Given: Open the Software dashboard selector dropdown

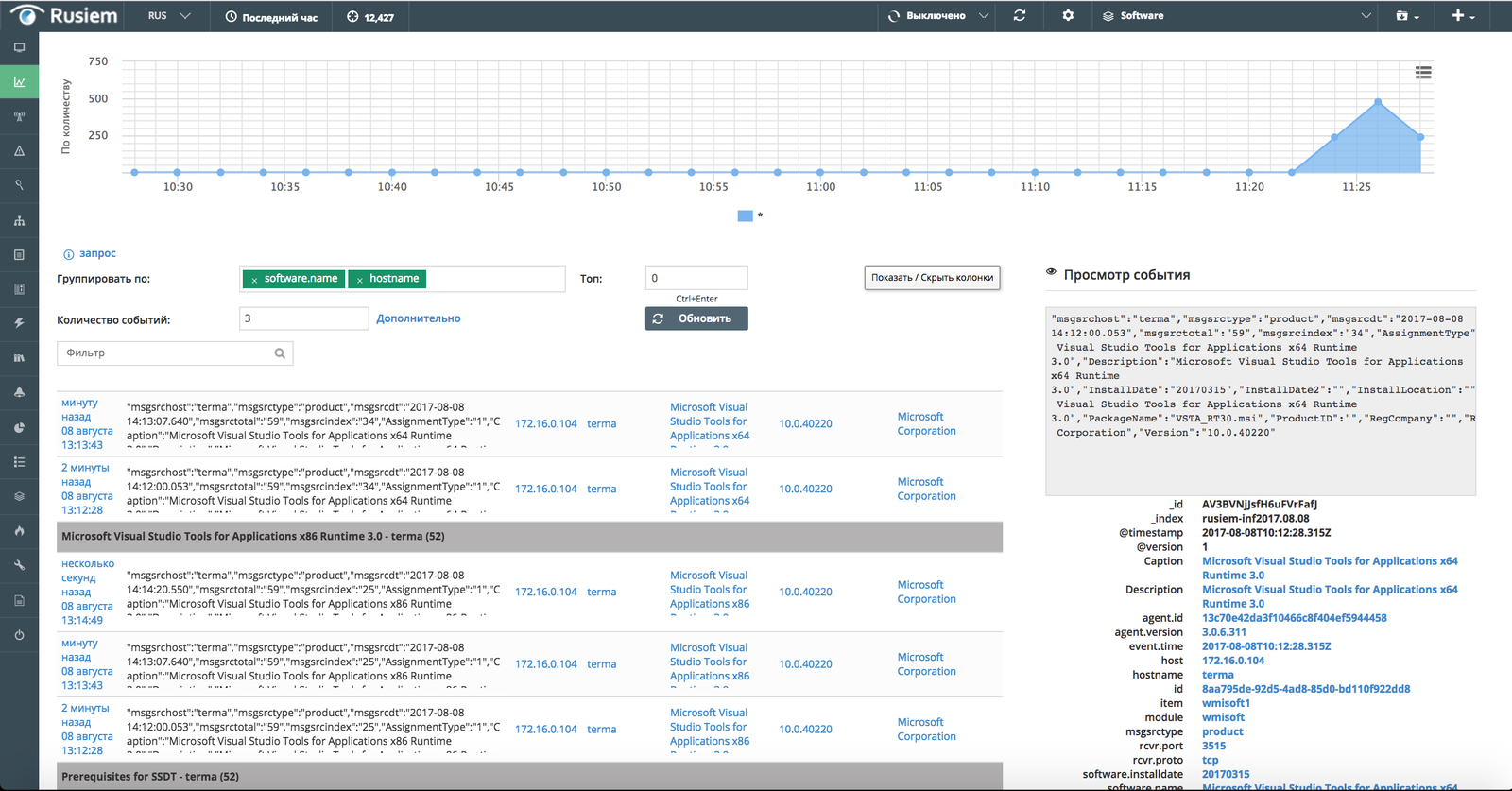Looking at the screenshot, I should tap(1236, 16).
